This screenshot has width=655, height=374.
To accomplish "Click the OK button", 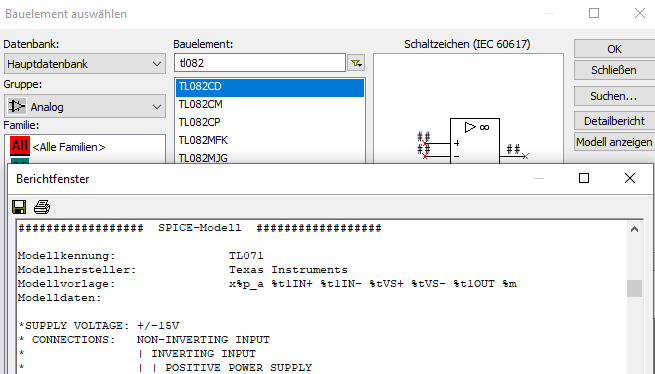I will (x=614, y=49).
